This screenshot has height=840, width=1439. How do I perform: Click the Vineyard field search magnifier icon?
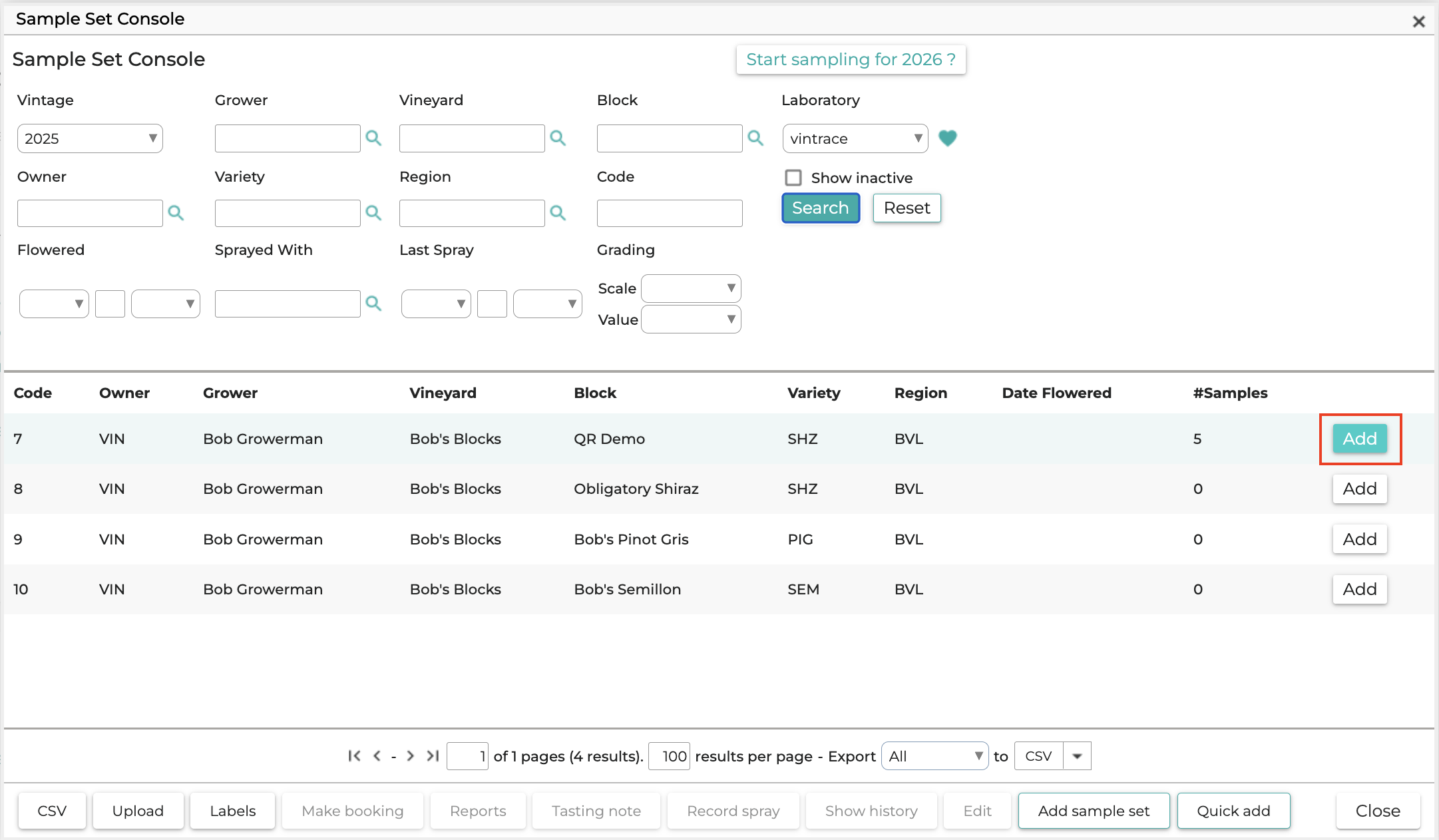[x=558, y=138]
